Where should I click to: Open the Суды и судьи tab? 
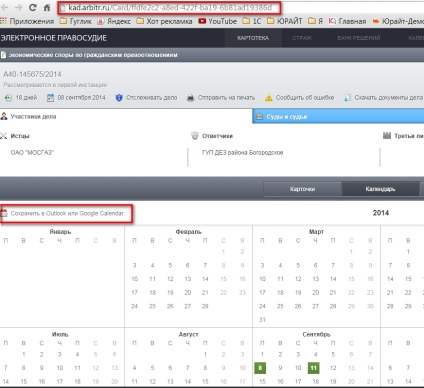click(338, 117)
